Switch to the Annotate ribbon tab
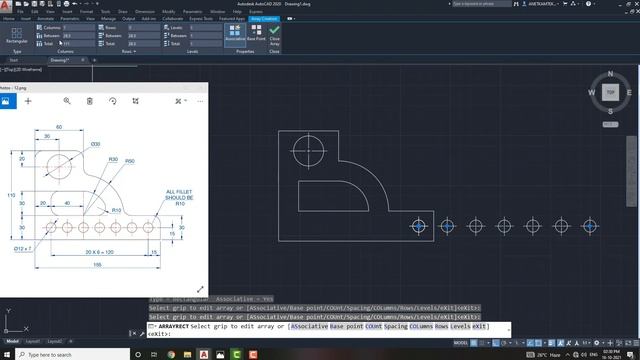Screen dimensions: 640x360 click(46, 19)
